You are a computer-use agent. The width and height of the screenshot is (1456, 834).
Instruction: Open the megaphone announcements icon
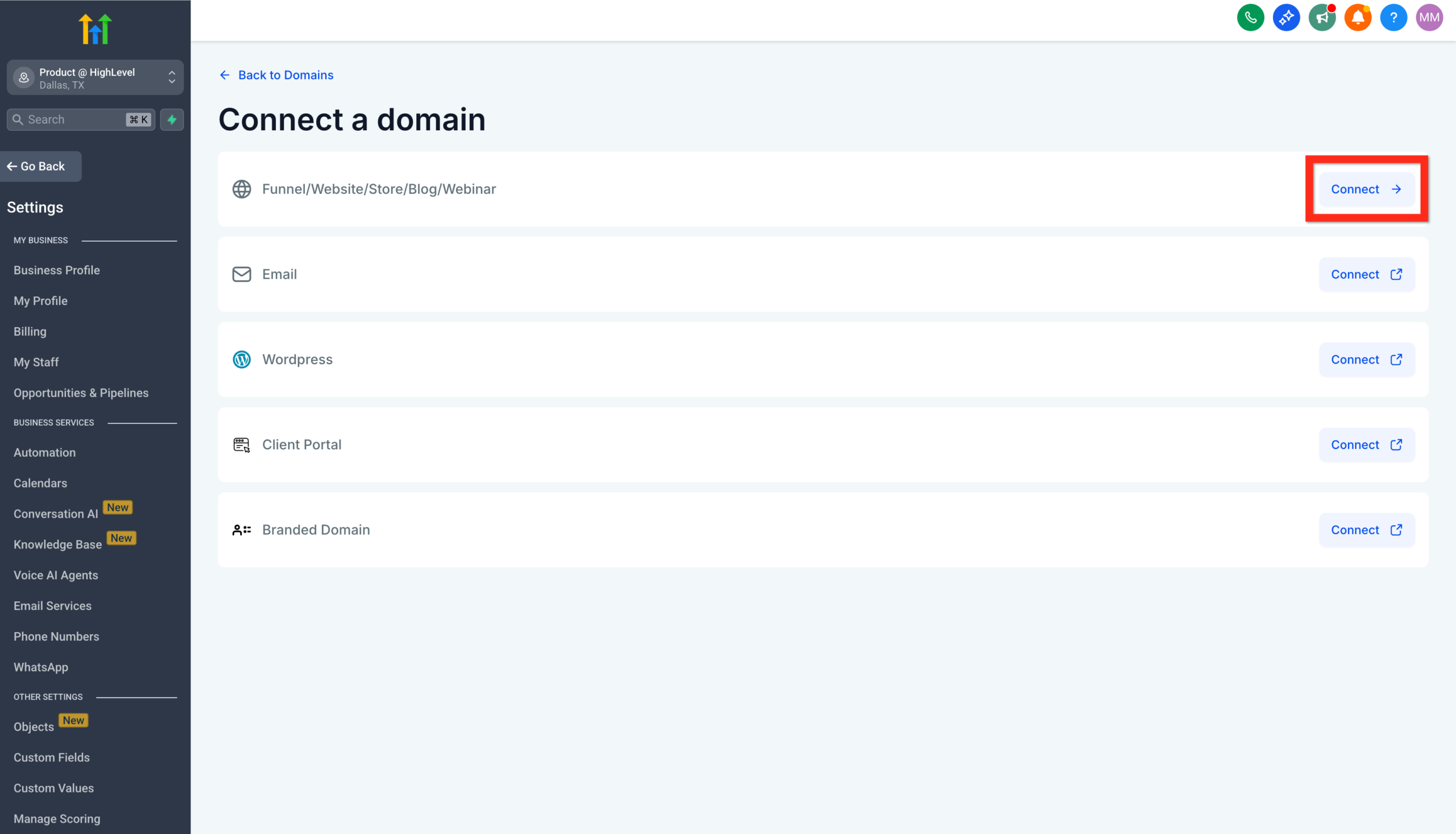pyautogui.click(x=1322, y=17)
